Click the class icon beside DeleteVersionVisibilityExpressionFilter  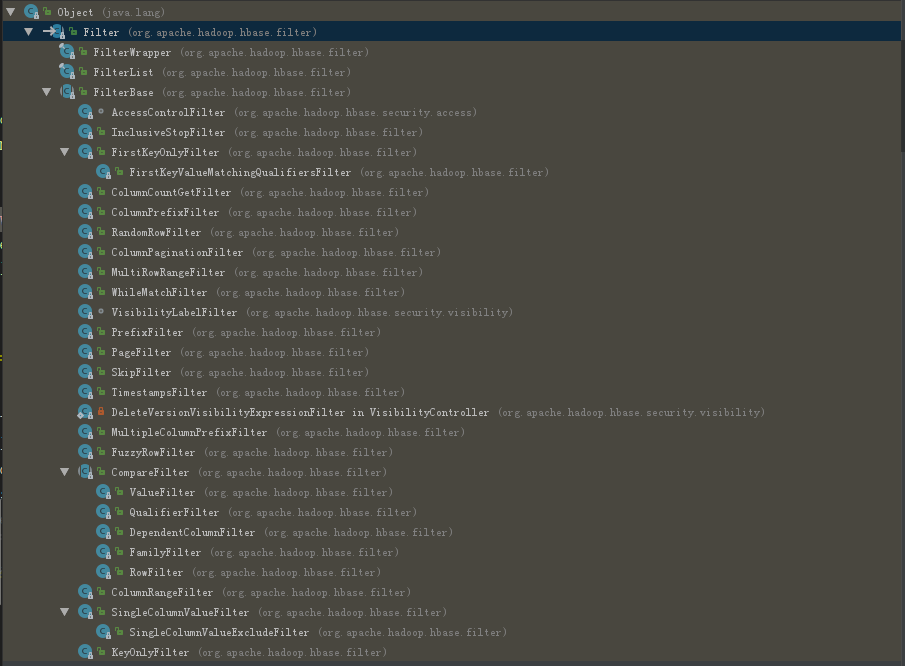(85, 412)
